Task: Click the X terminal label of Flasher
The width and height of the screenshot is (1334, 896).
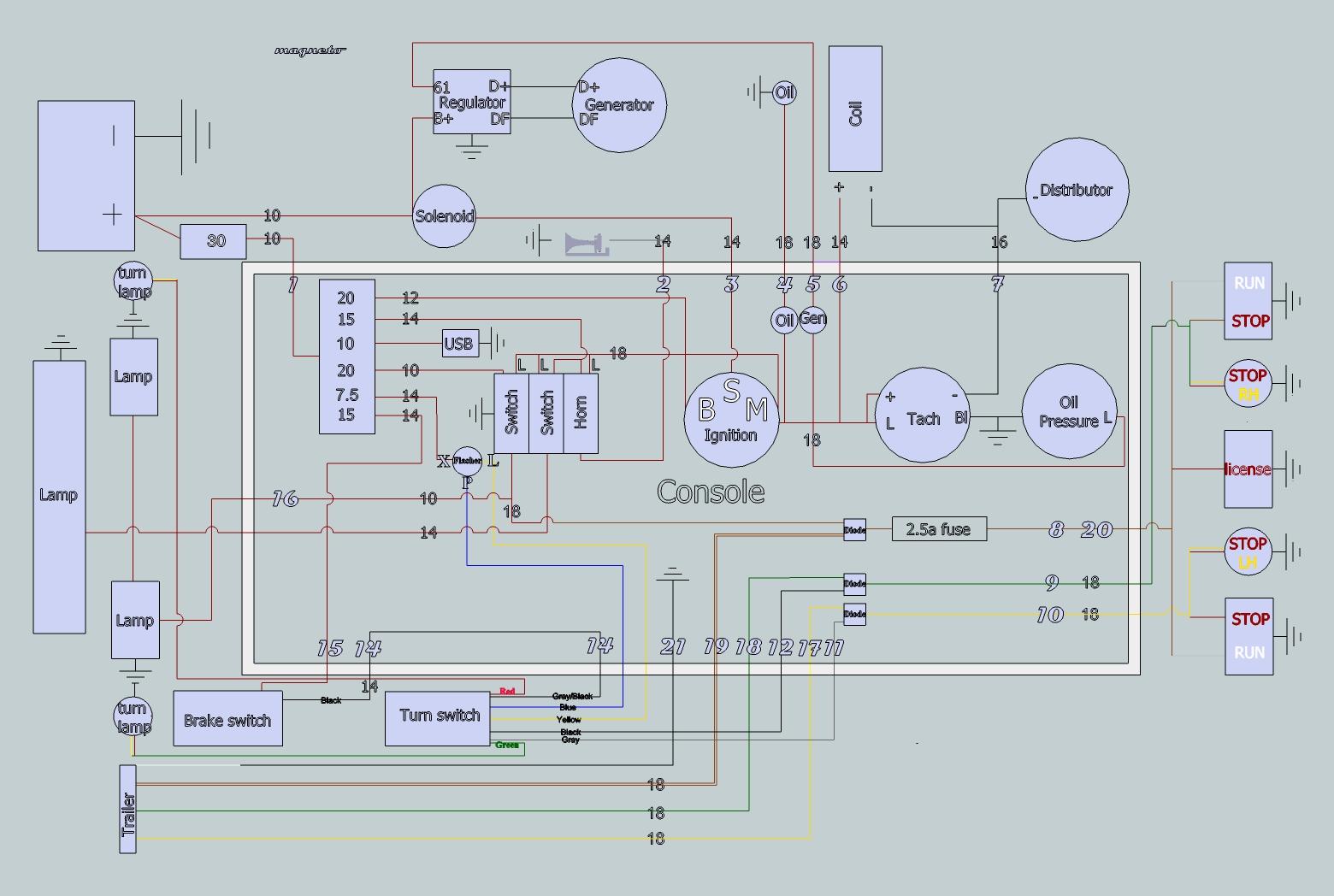Action: tap(443, 462)
